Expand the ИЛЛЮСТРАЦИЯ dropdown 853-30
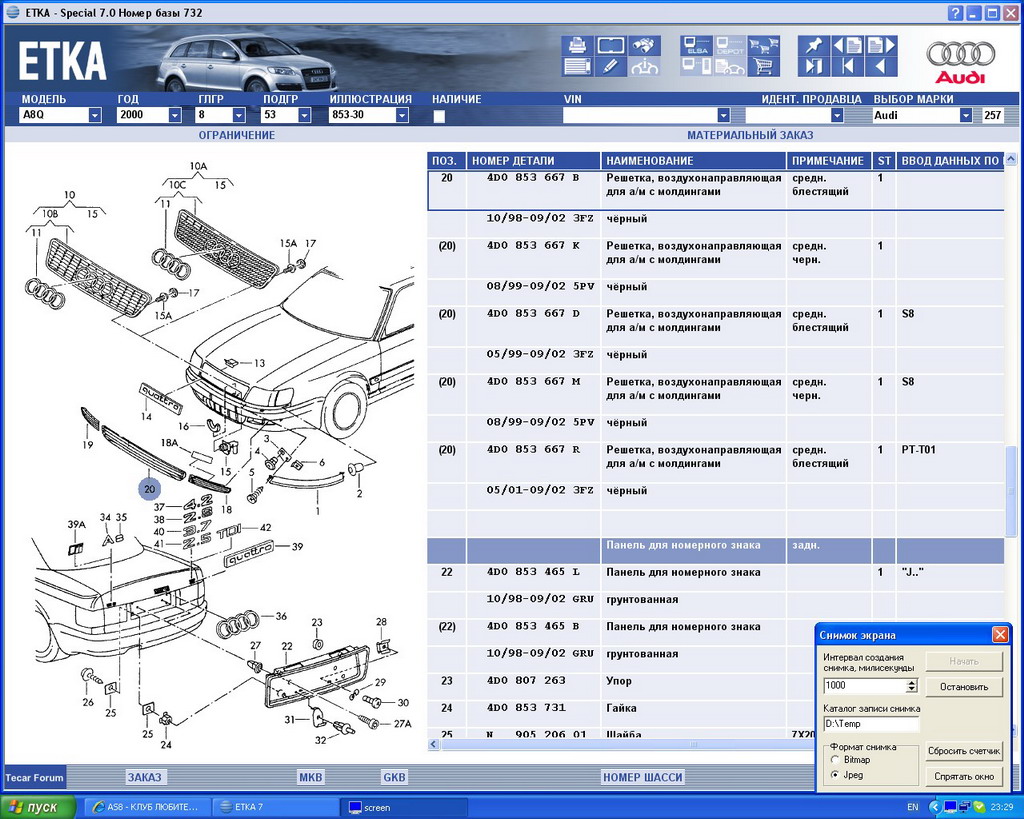Image resolution: width=1024 pixels, height=819 pixels. pos(402,116)
